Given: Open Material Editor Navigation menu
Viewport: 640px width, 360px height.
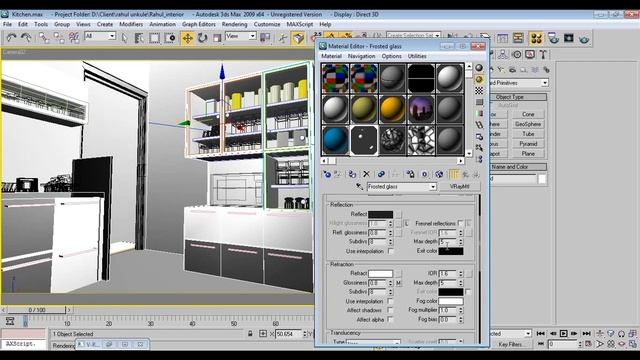Looking at the screenshot, I should click(x=361, y=56).
